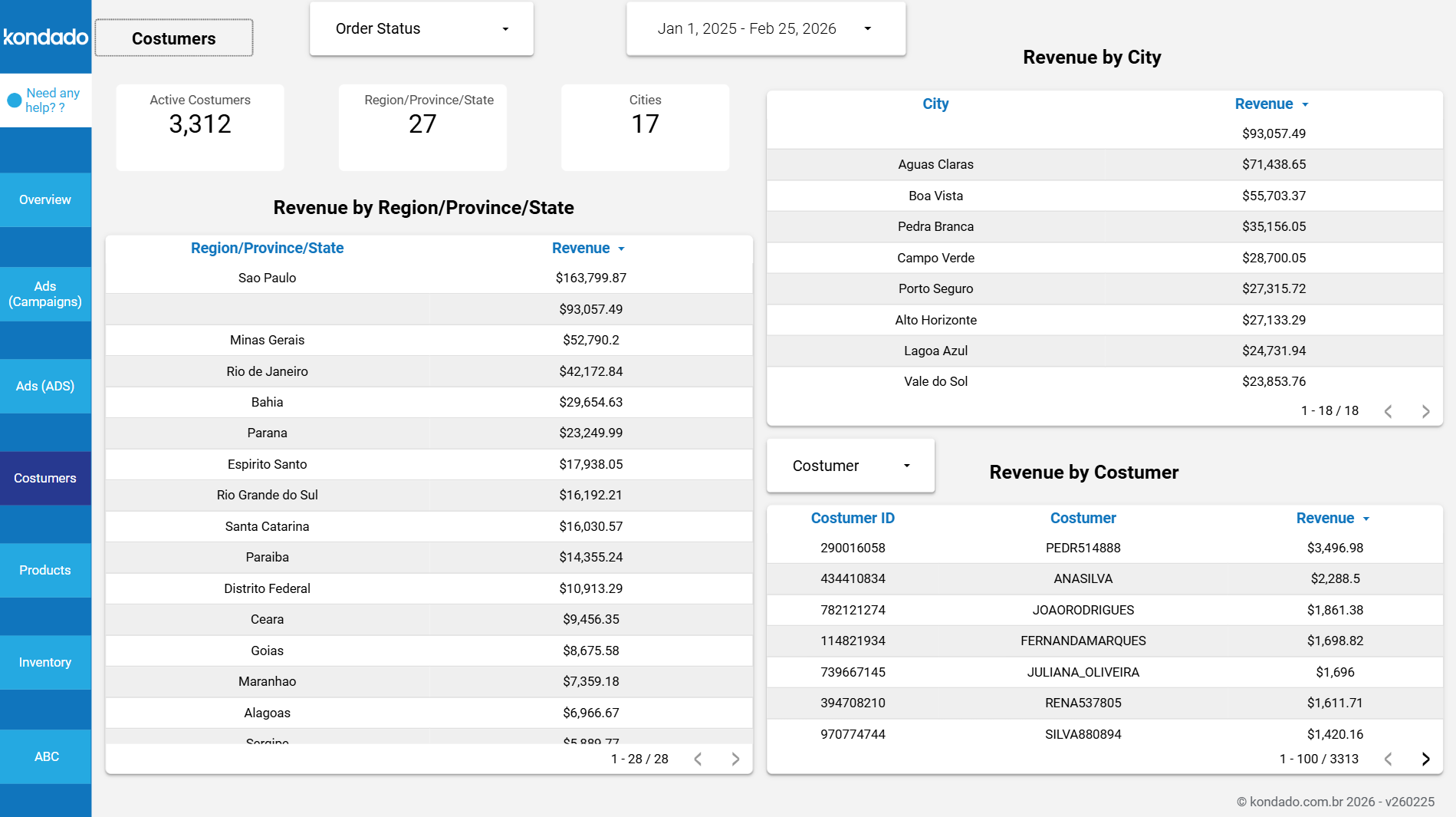Select the Overview sidebar item
Screen dimensions: 1456x817
(x=45, y=199)
